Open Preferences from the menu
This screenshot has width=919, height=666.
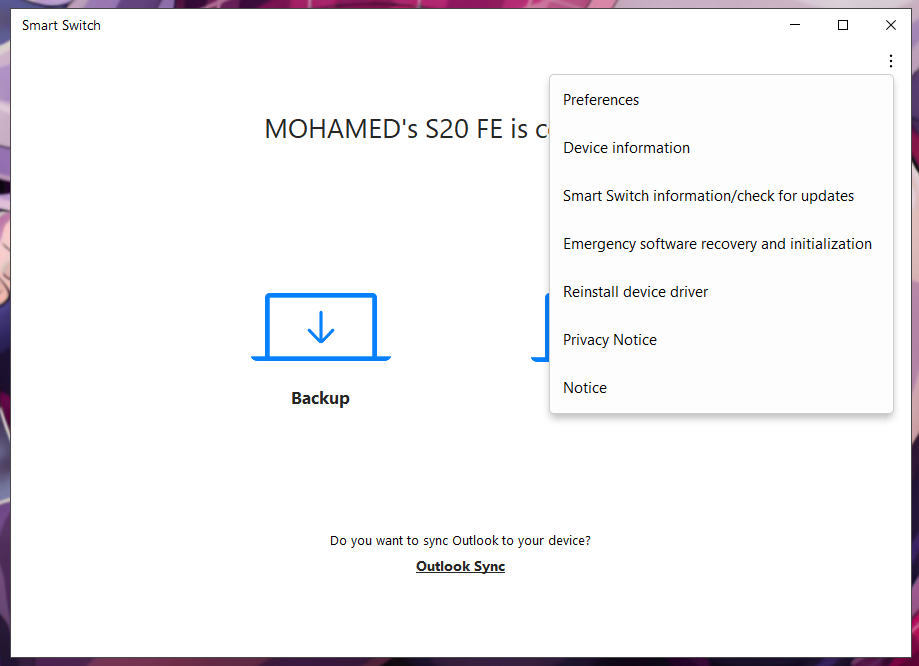coord(721,100)
